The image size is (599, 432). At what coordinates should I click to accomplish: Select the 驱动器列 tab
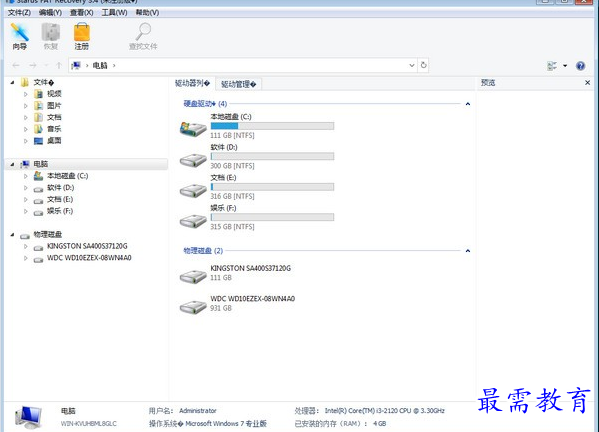(x=192, y=83)
